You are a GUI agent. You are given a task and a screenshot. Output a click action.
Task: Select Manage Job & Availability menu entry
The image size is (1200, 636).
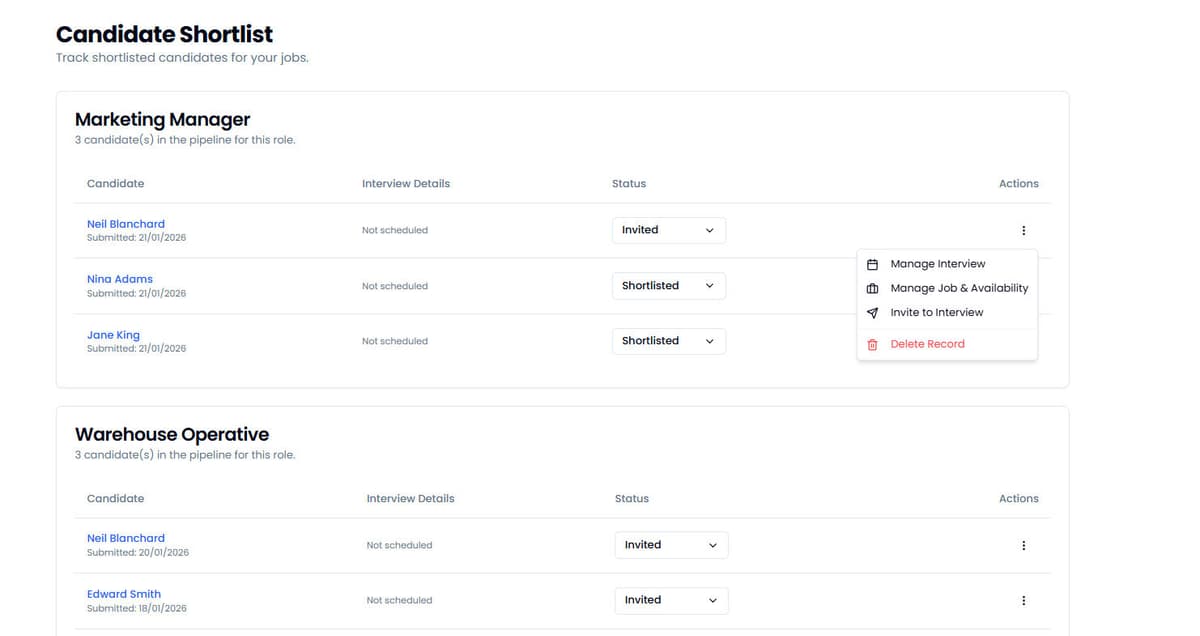[959, 288]
